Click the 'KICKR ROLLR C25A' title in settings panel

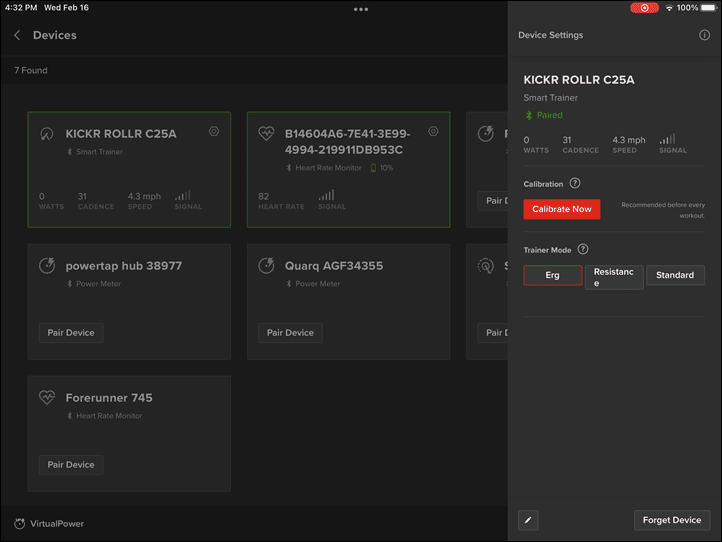pos(579,80)
